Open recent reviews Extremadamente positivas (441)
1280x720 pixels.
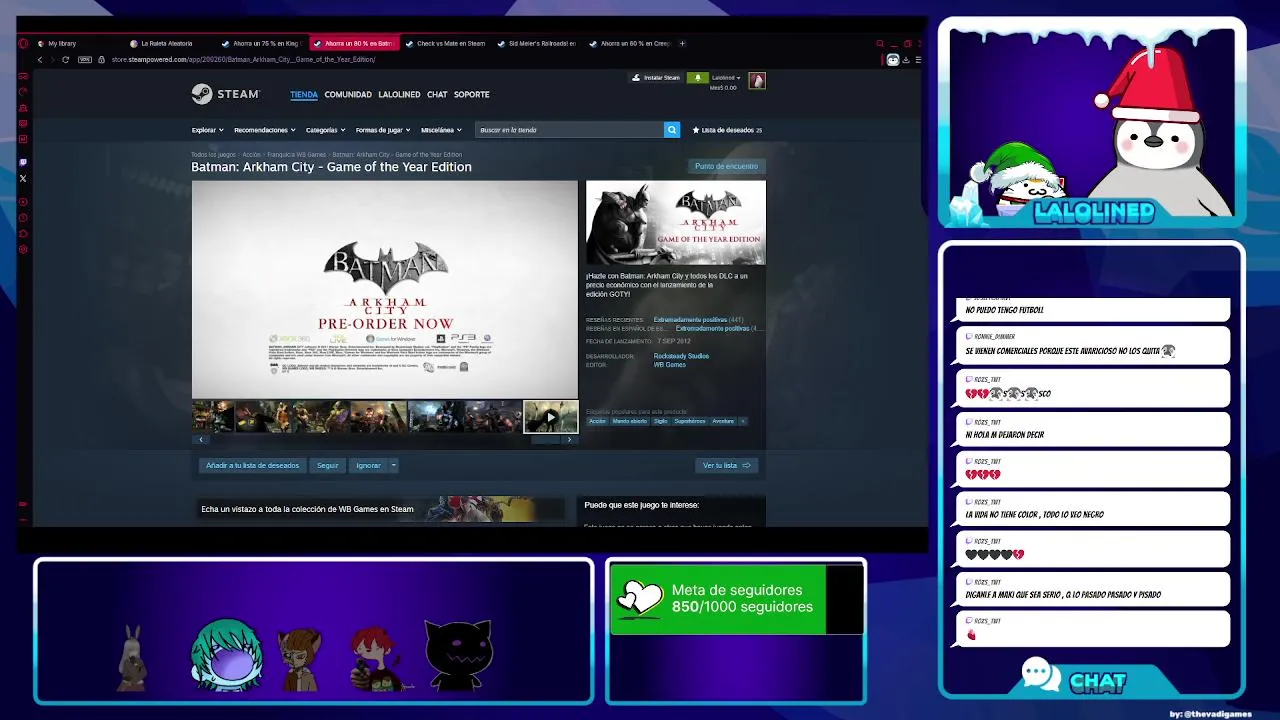point(698,320)
